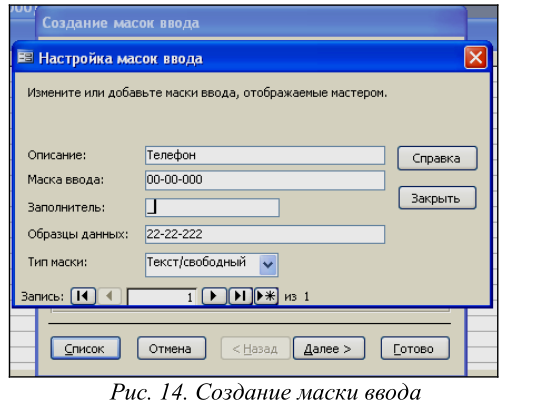
Task: Click the Тип маски: label
Action: click(58, 262)
